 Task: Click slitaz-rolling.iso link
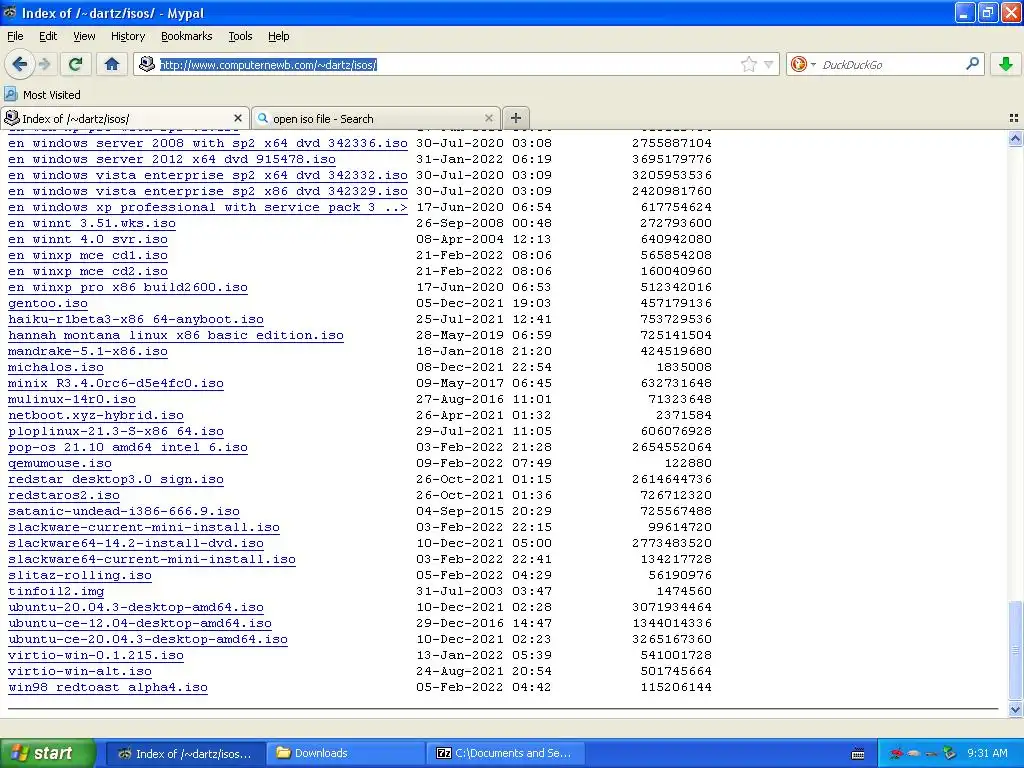tap(80, 575)
